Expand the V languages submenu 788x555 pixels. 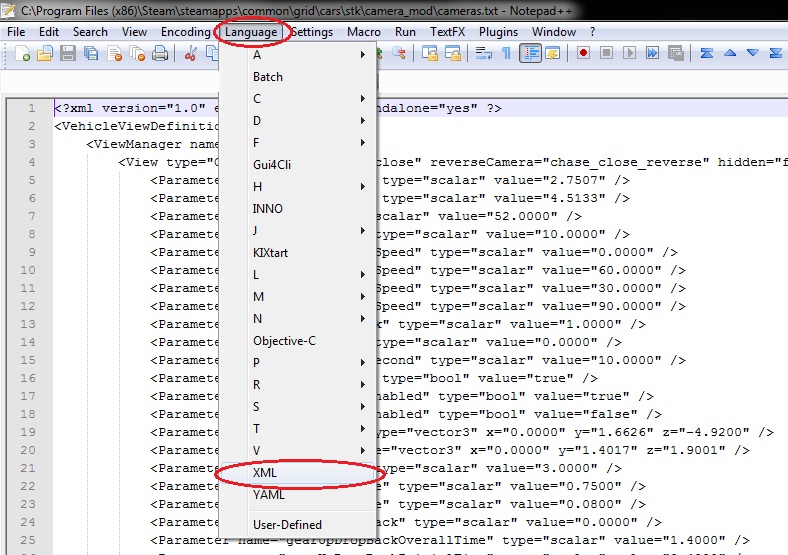[x=299, y=450]
